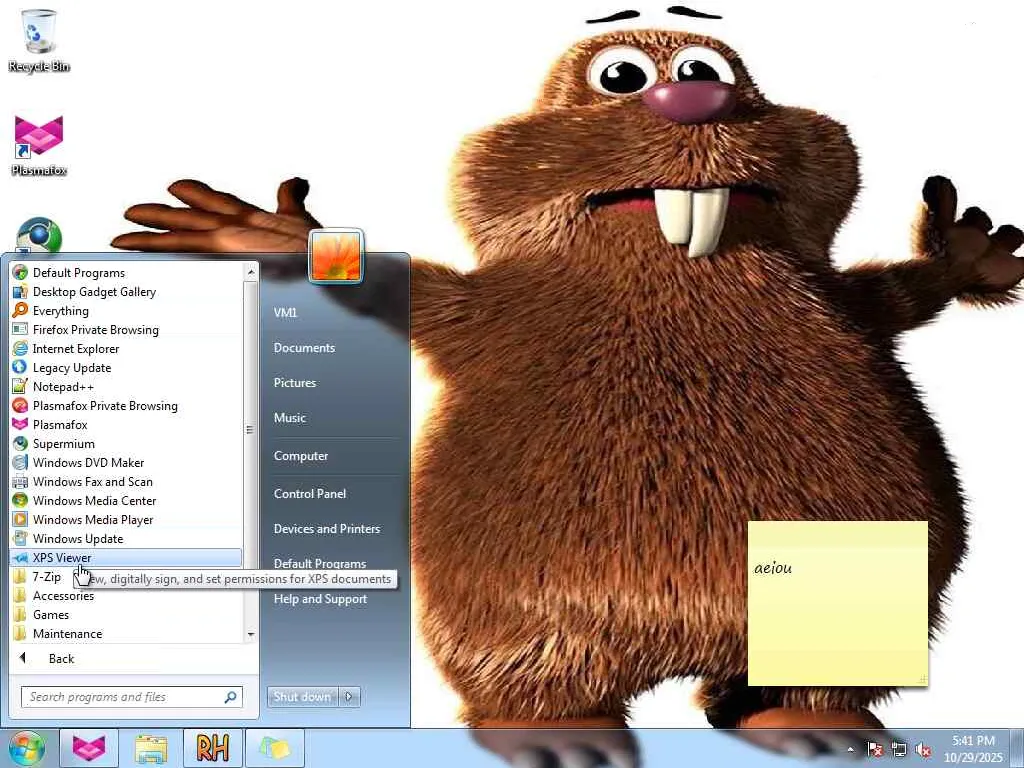Open Plasmafox from the taskbar
Viewport: 1024px width, 768px height.
pyautogui.click(x=89, y=748)
